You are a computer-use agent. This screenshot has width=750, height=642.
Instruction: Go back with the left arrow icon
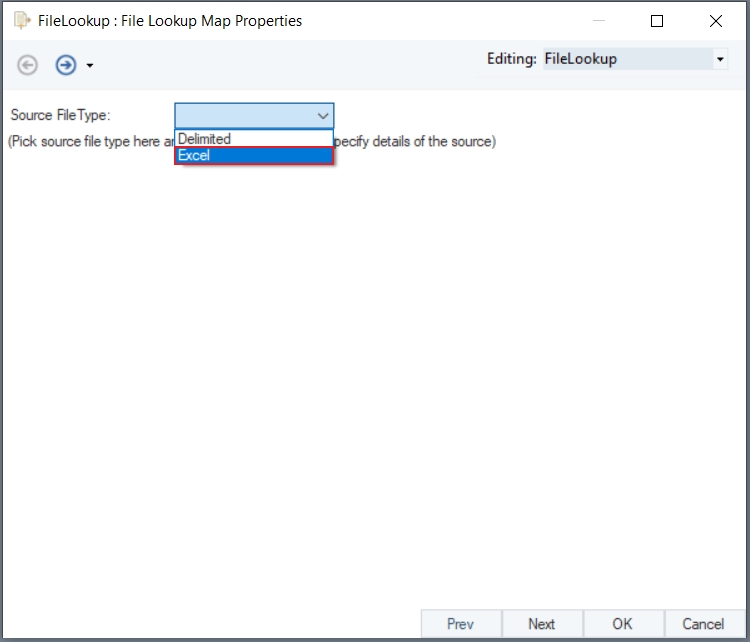27,65
